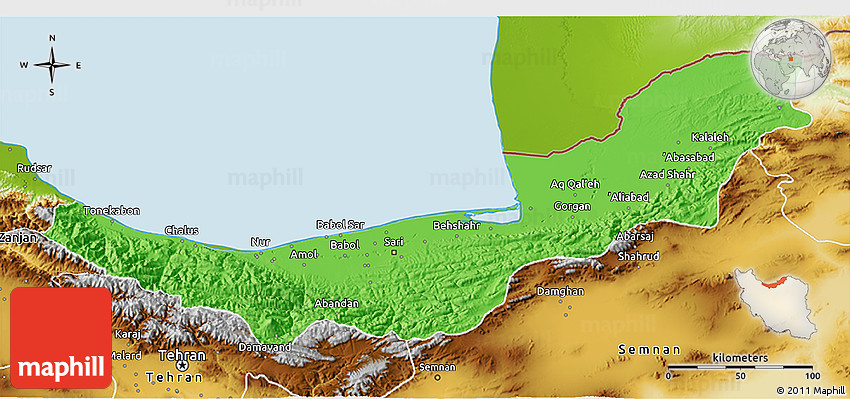Click the Semnan city circle marker
The height and width of the screenshot is (399, 850).
click(x=438, y=377)
